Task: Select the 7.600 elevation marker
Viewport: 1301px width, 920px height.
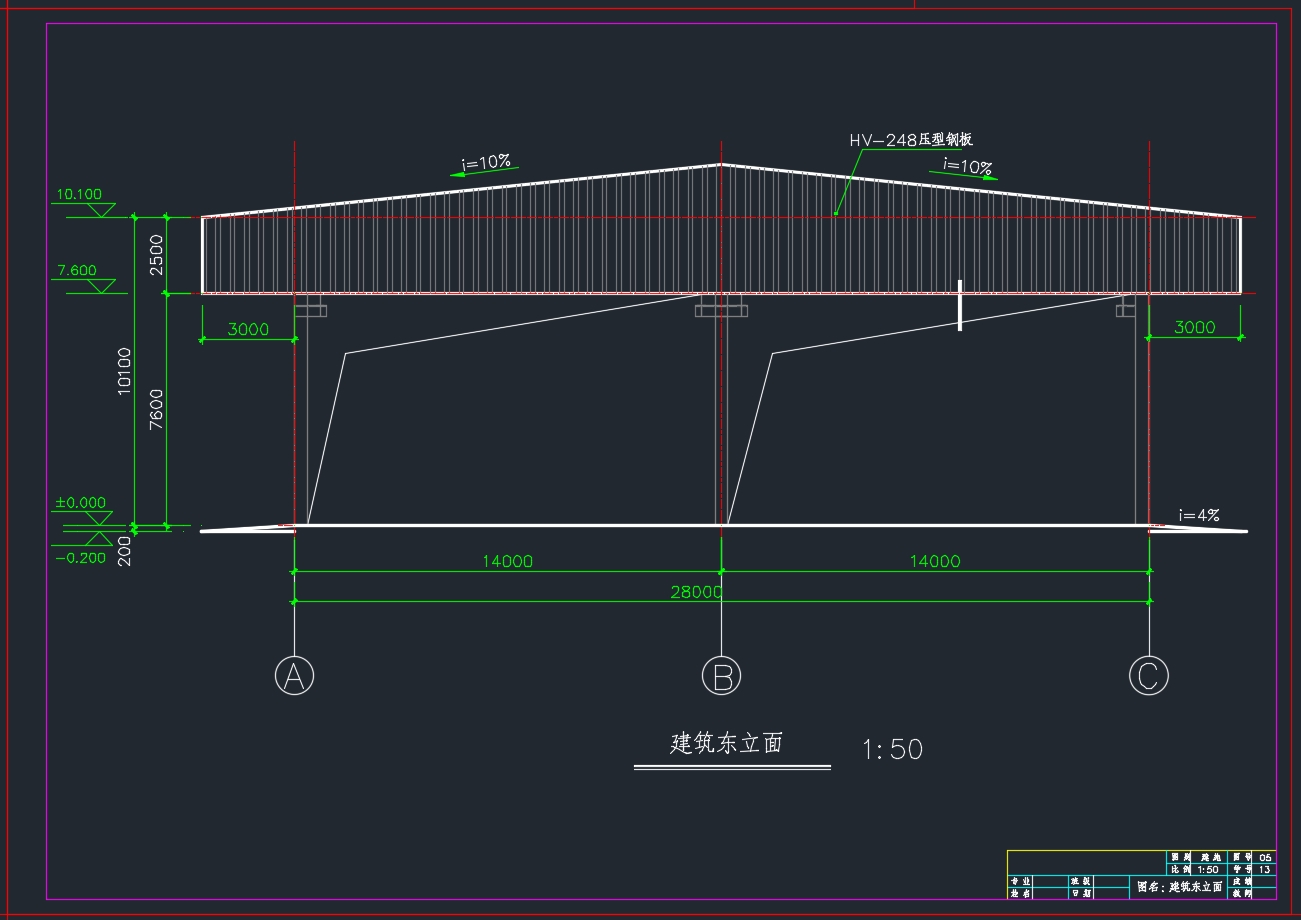Action: (x=77, y=270)
